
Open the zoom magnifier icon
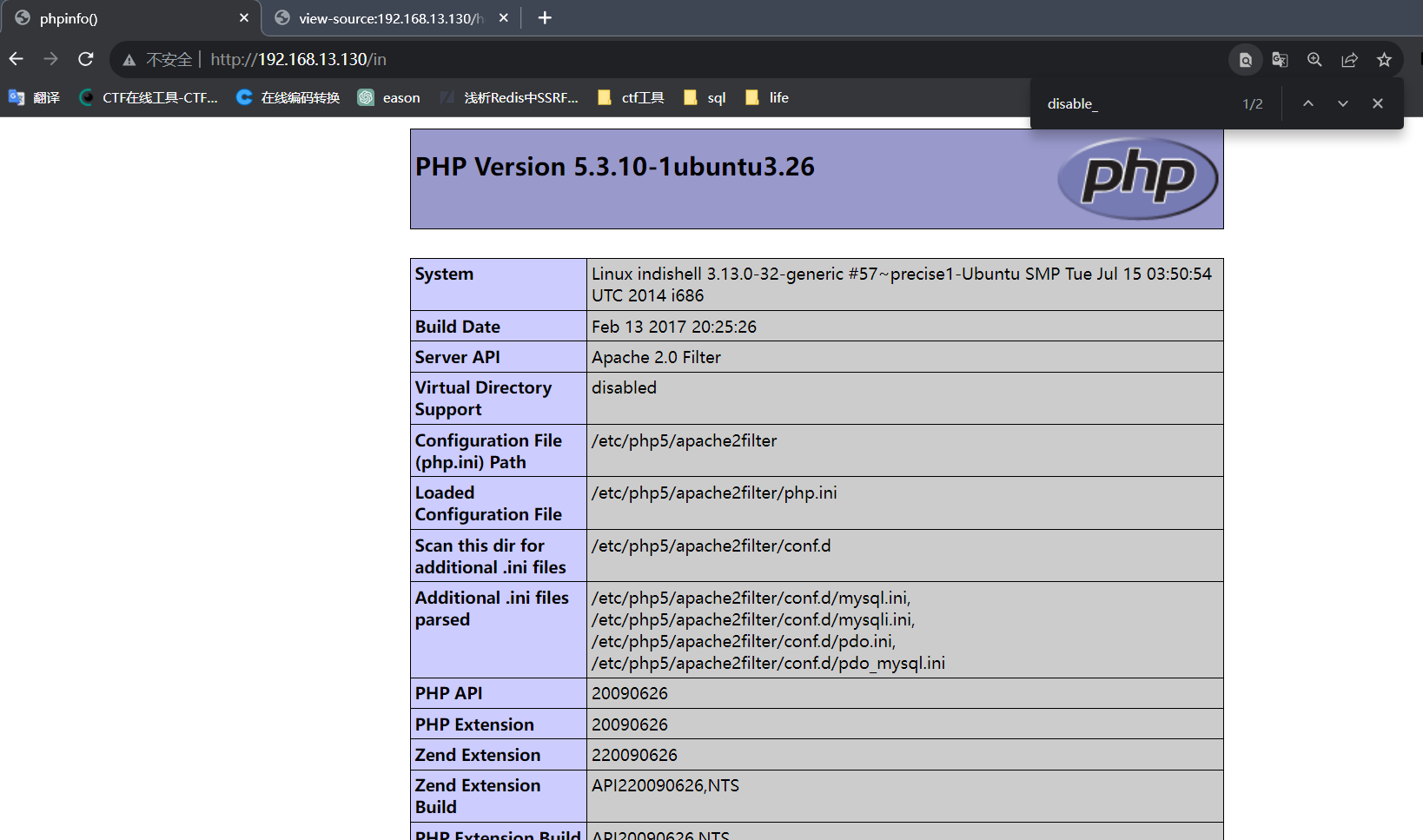coord(1314,59)
